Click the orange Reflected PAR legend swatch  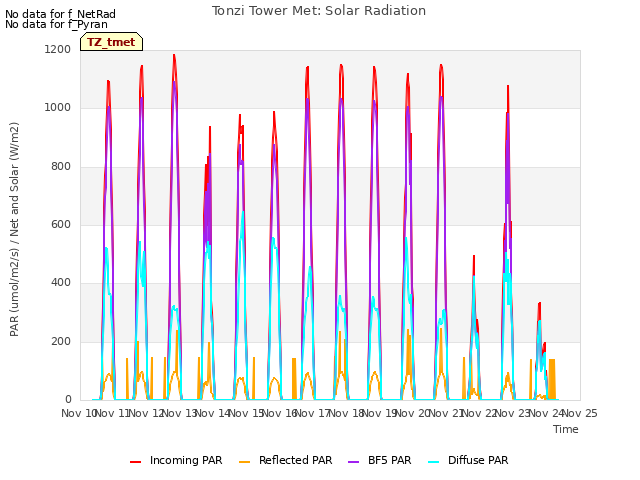click(244, 462)
